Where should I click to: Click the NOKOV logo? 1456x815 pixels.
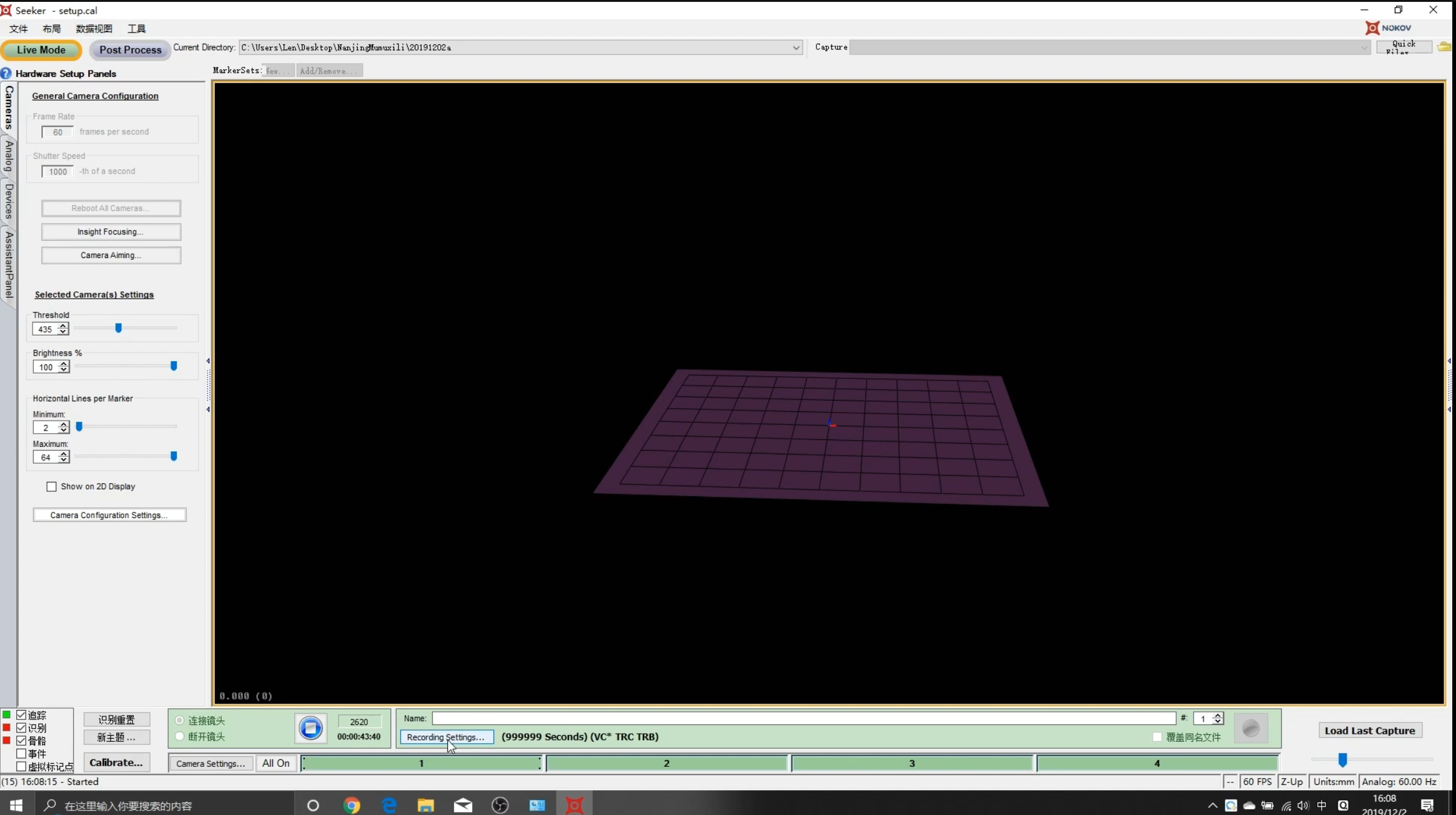[1389, 27]
